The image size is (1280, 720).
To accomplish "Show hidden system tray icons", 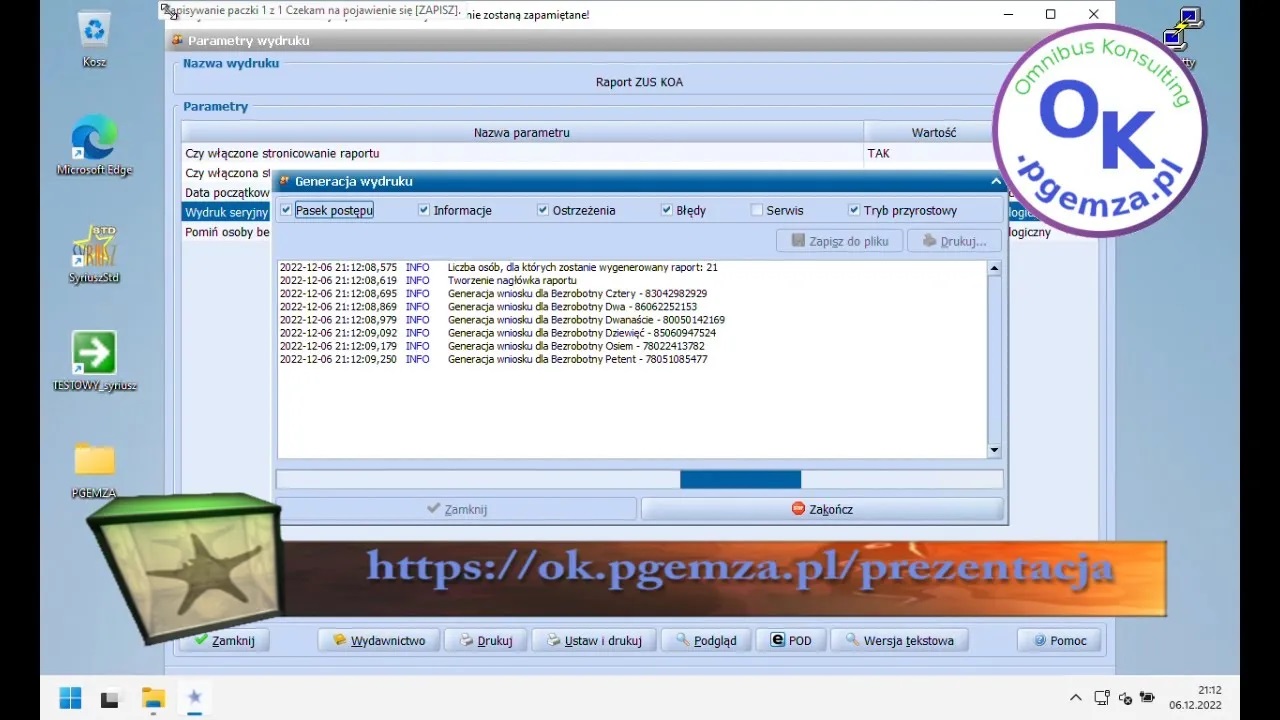I will [1076, 698].
